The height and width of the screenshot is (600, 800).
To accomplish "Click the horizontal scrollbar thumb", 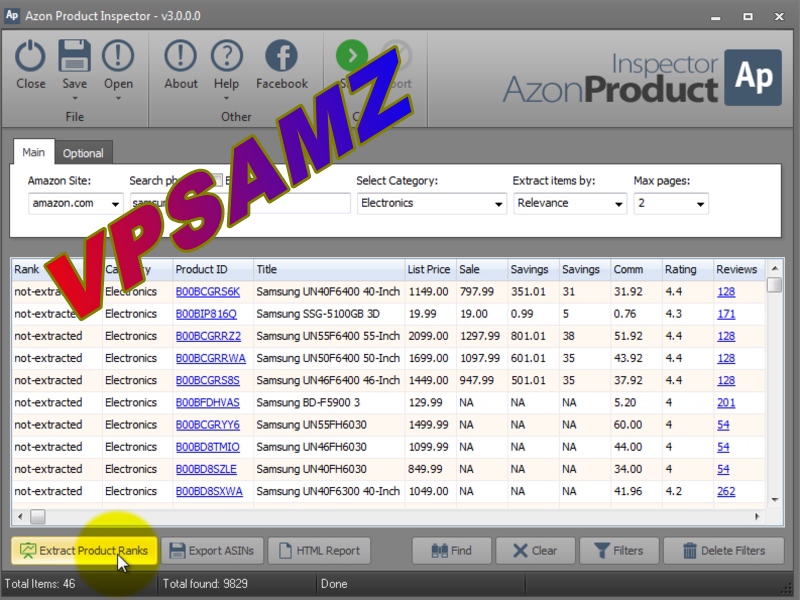I will click(37, 517).
